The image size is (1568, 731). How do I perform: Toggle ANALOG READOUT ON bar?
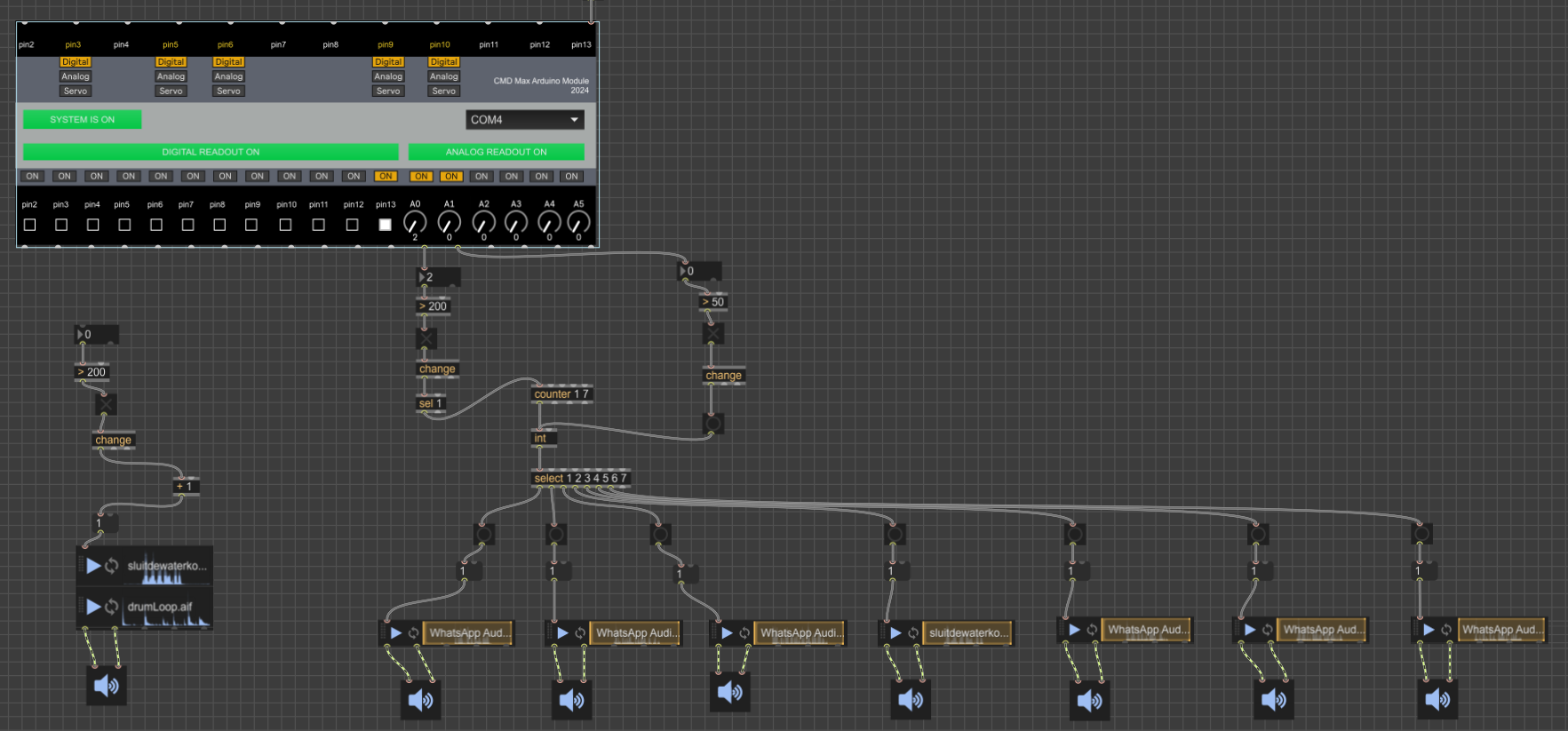point(496,152)
